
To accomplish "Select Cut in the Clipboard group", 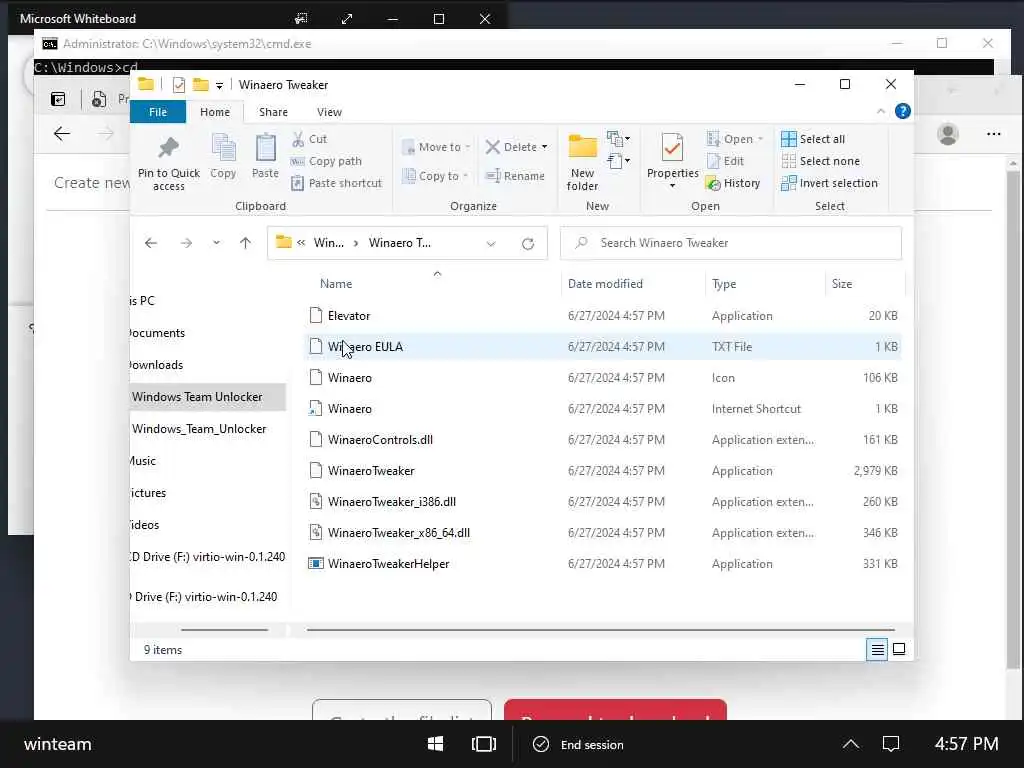I will click(x=309, y=139).
